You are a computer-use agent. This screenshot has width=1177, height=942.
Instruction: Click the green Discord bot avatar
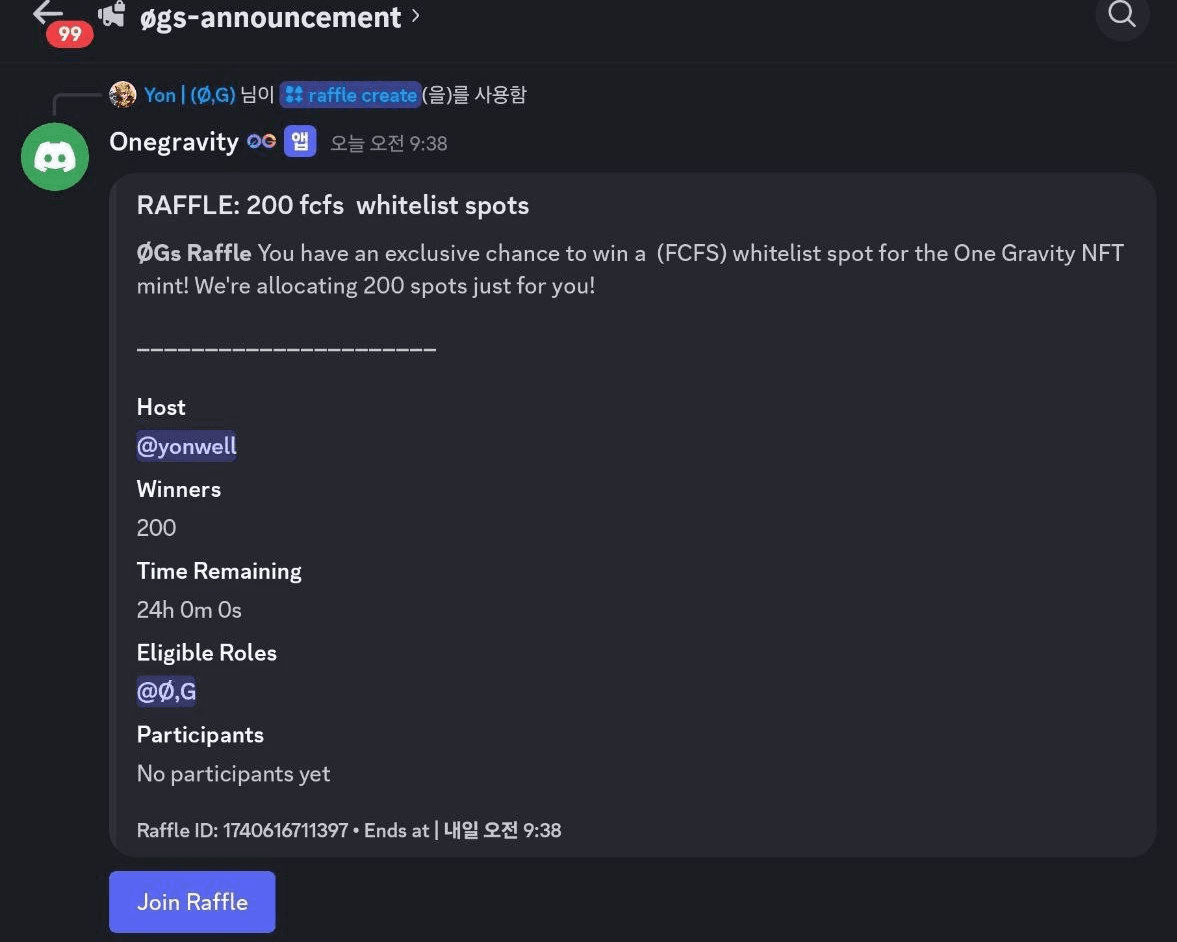pyautogui.click(x=55, y=157)
